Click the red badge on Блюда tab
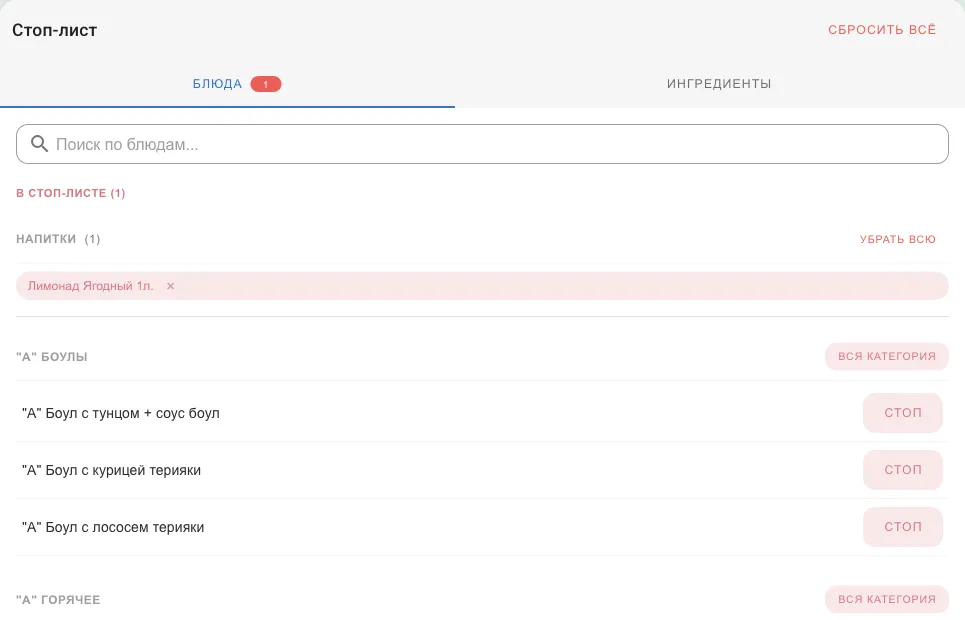This screenshot has width=965, height=620. 266,84
